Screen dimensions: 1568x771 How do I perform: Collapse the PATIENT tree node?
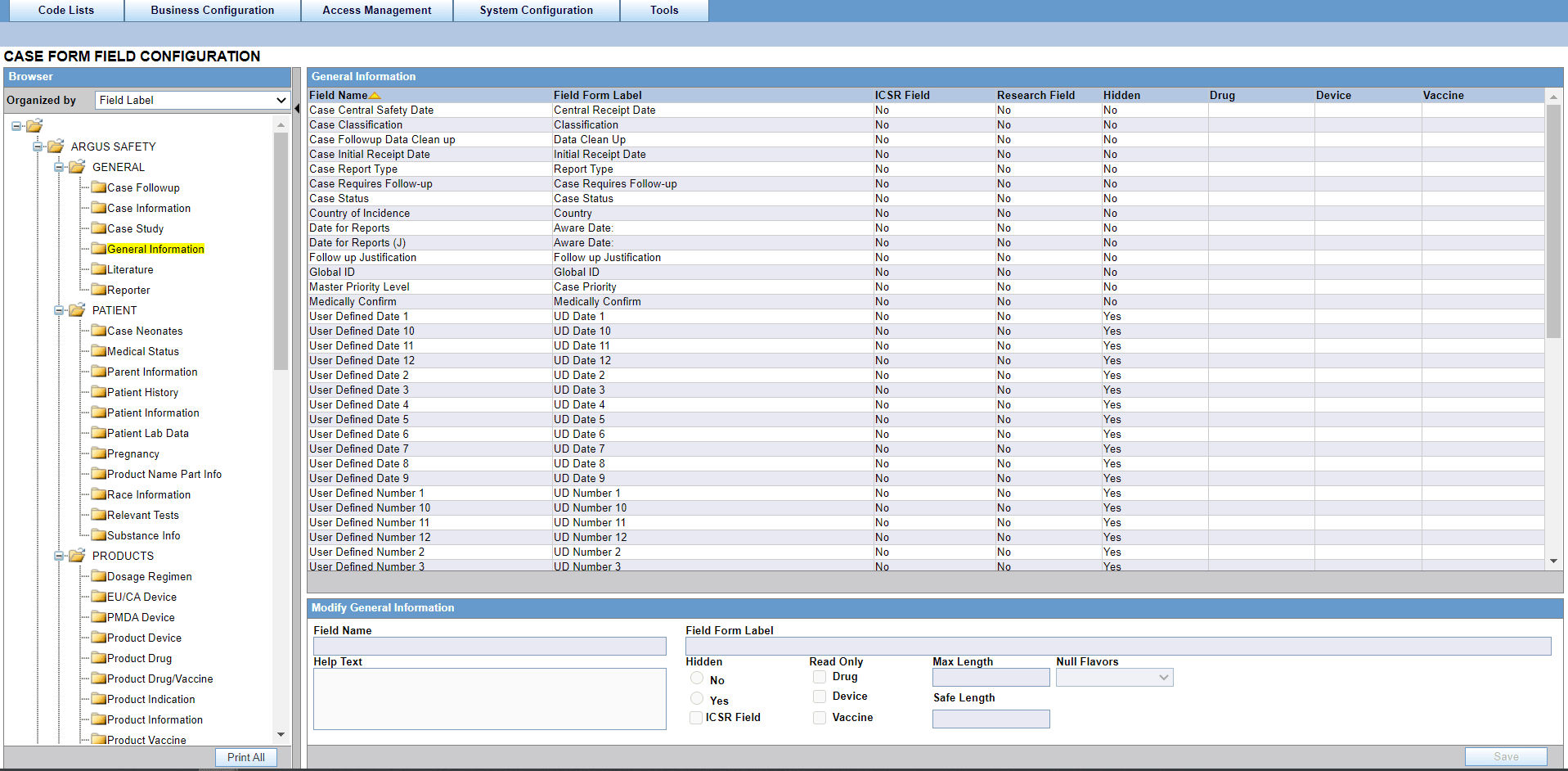coord(58,310)
